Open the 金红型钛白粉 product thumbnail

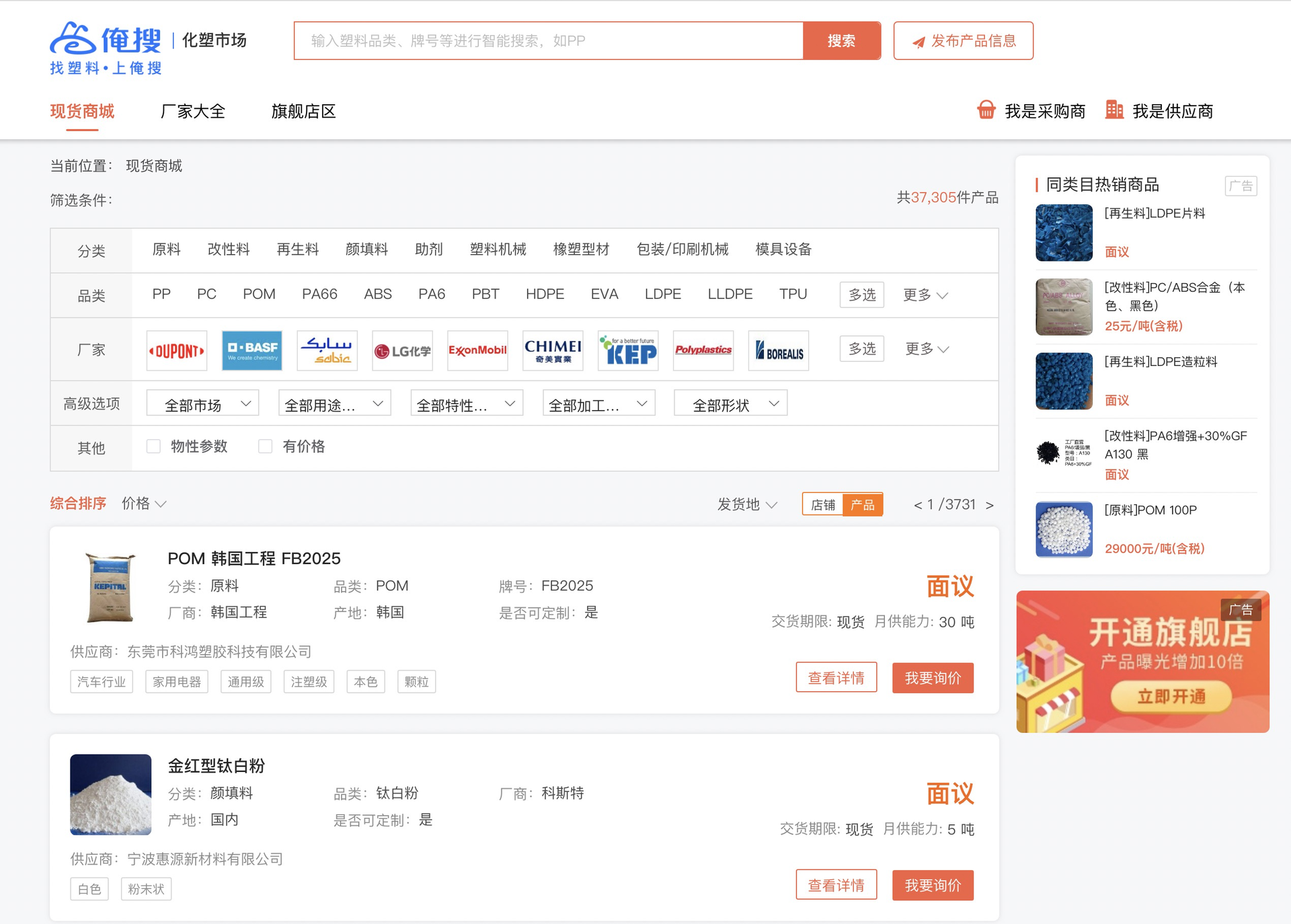111,794
